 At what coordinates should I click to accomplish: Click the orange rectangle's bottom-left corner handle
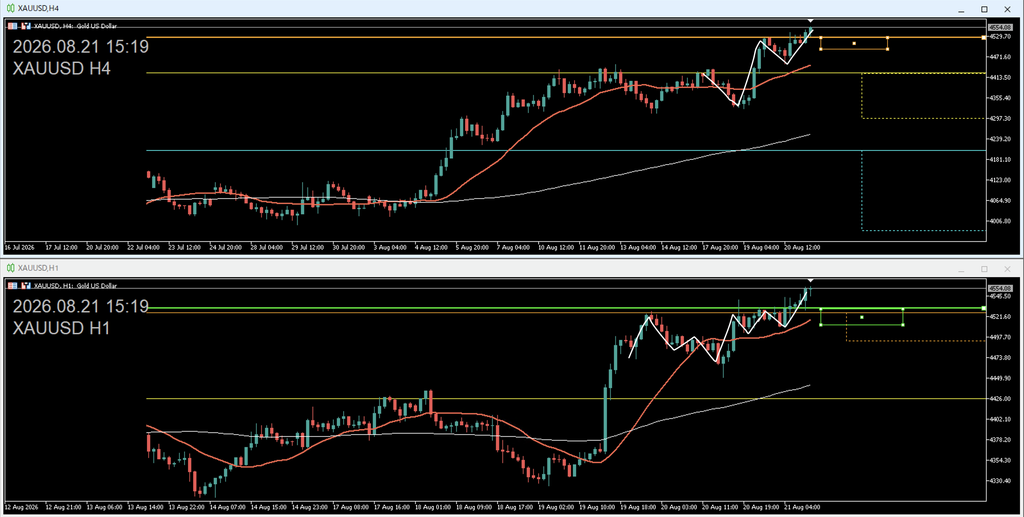[x=821, y=49]
